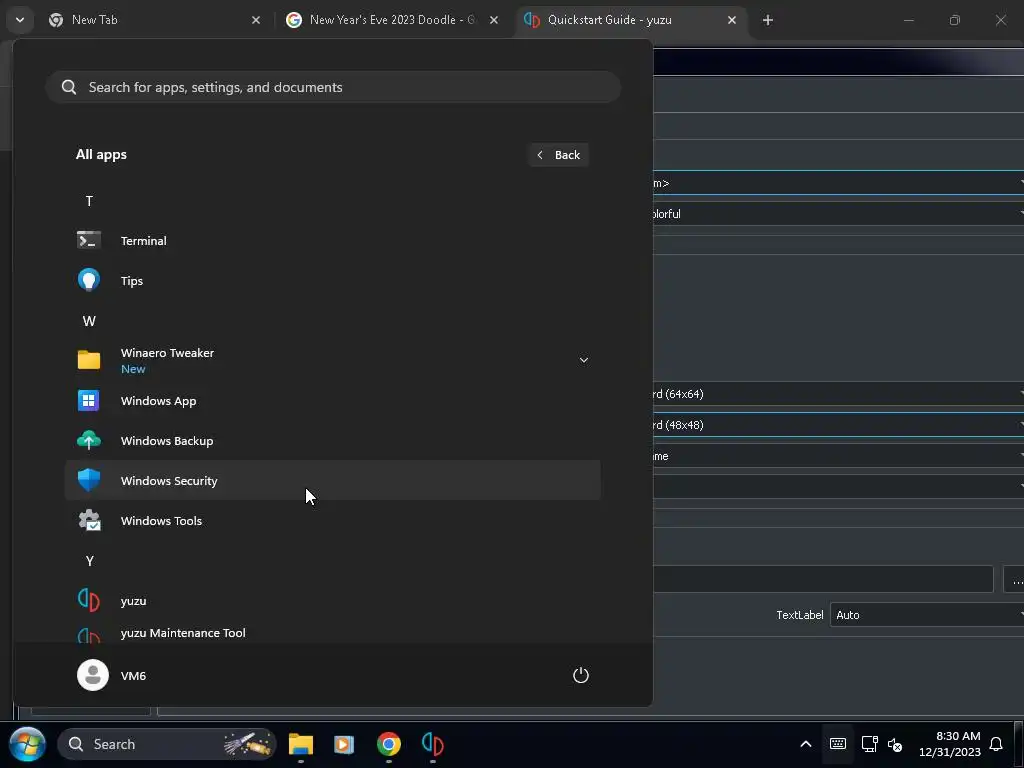Jump to letter T section header
This screenshot has height=768, width=1024.
pos(89,200)
